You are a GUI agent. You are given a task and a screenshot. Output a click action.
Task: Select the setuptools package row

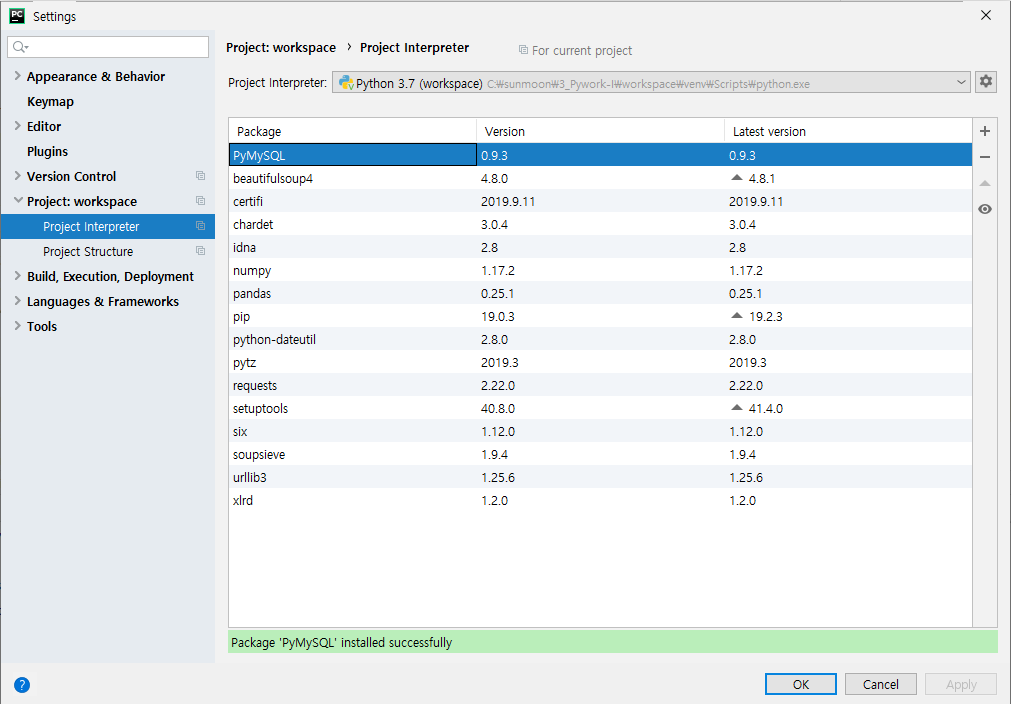click(x=600, y=408)
